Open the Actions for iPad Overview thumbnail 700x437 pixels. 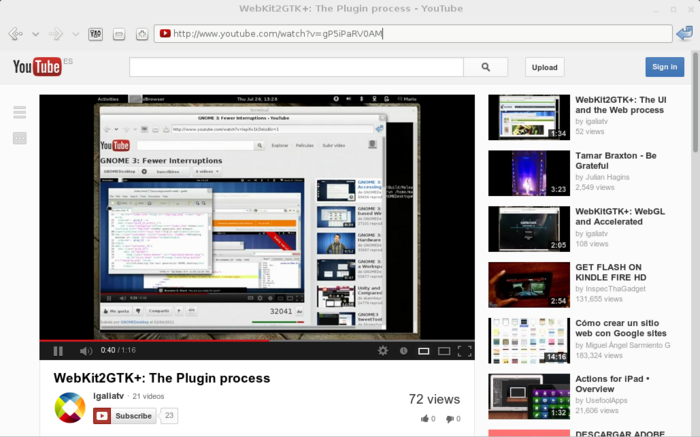tap(529, 396)
